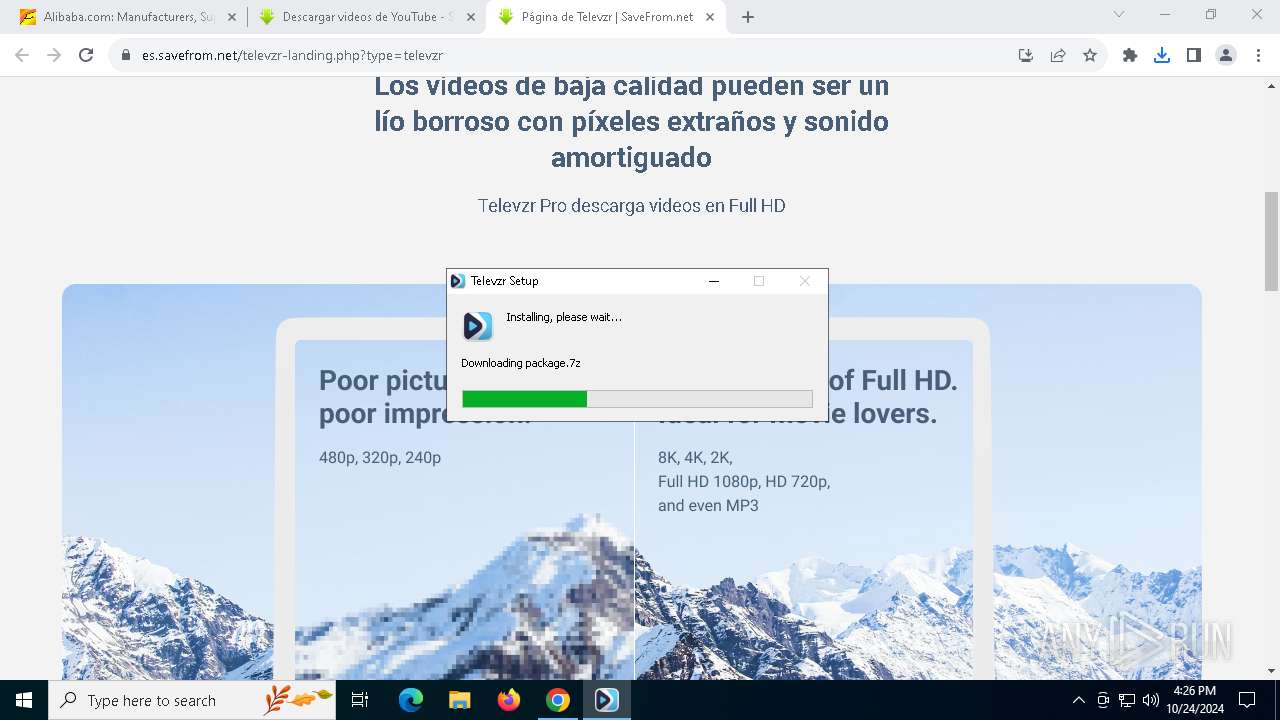Click the Televzr Setup installer progress bar

637,399
